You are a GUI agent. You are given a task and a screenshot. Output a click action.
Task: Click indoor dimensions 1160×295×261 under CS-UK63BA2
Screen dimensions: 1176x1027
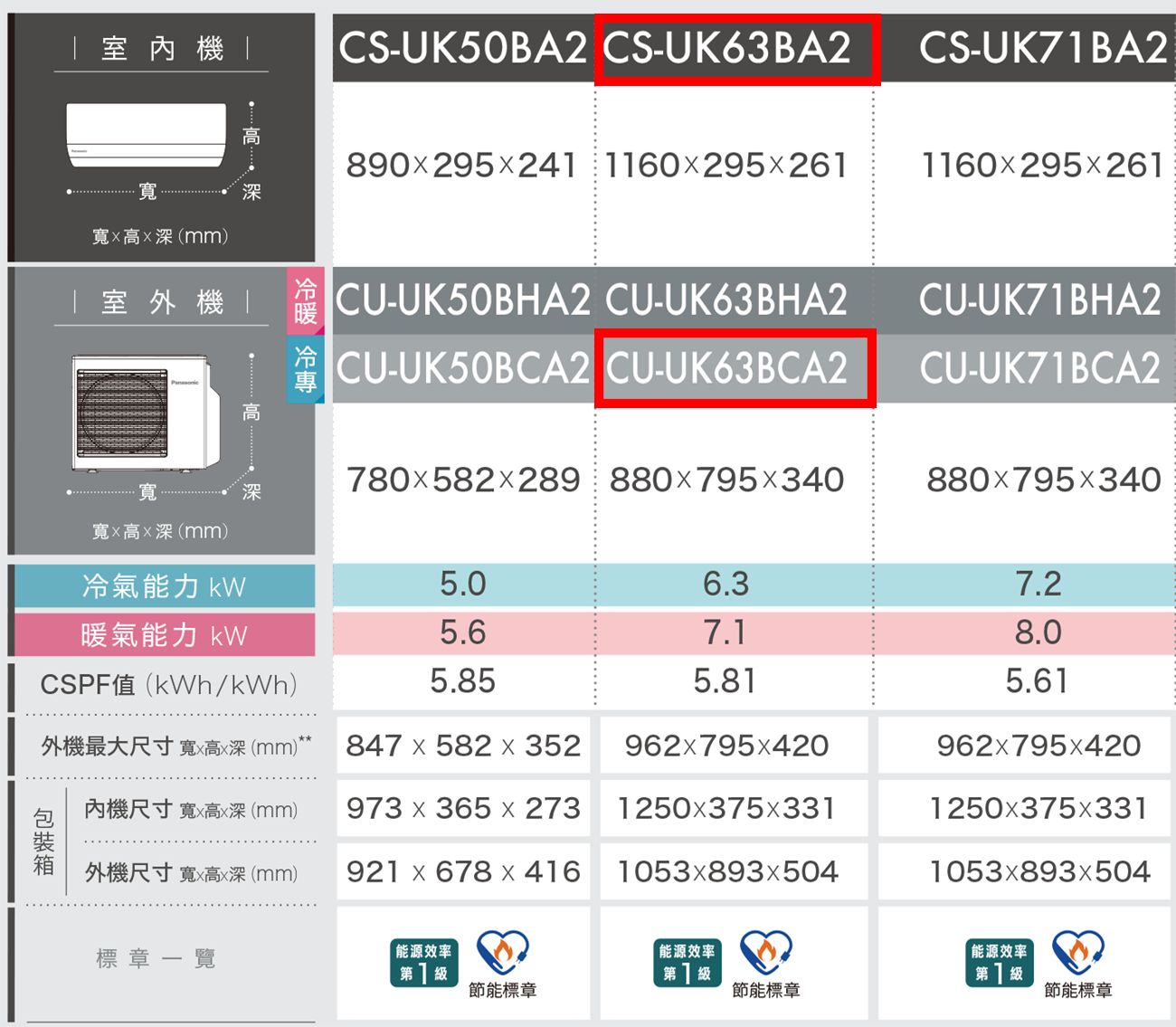(x=726, y=166)
